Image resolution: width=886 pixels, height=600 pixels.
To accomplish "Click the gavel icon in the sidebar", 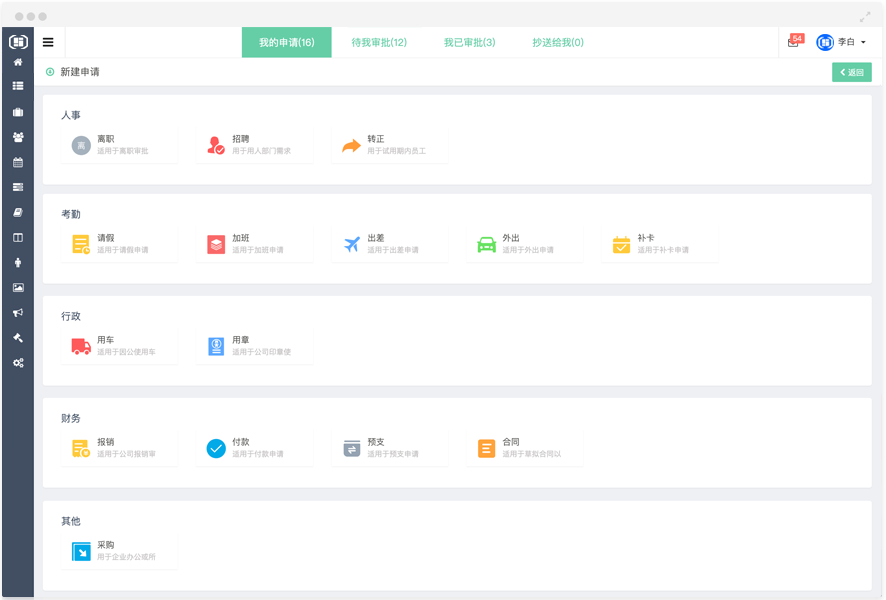I will [17, 337].
